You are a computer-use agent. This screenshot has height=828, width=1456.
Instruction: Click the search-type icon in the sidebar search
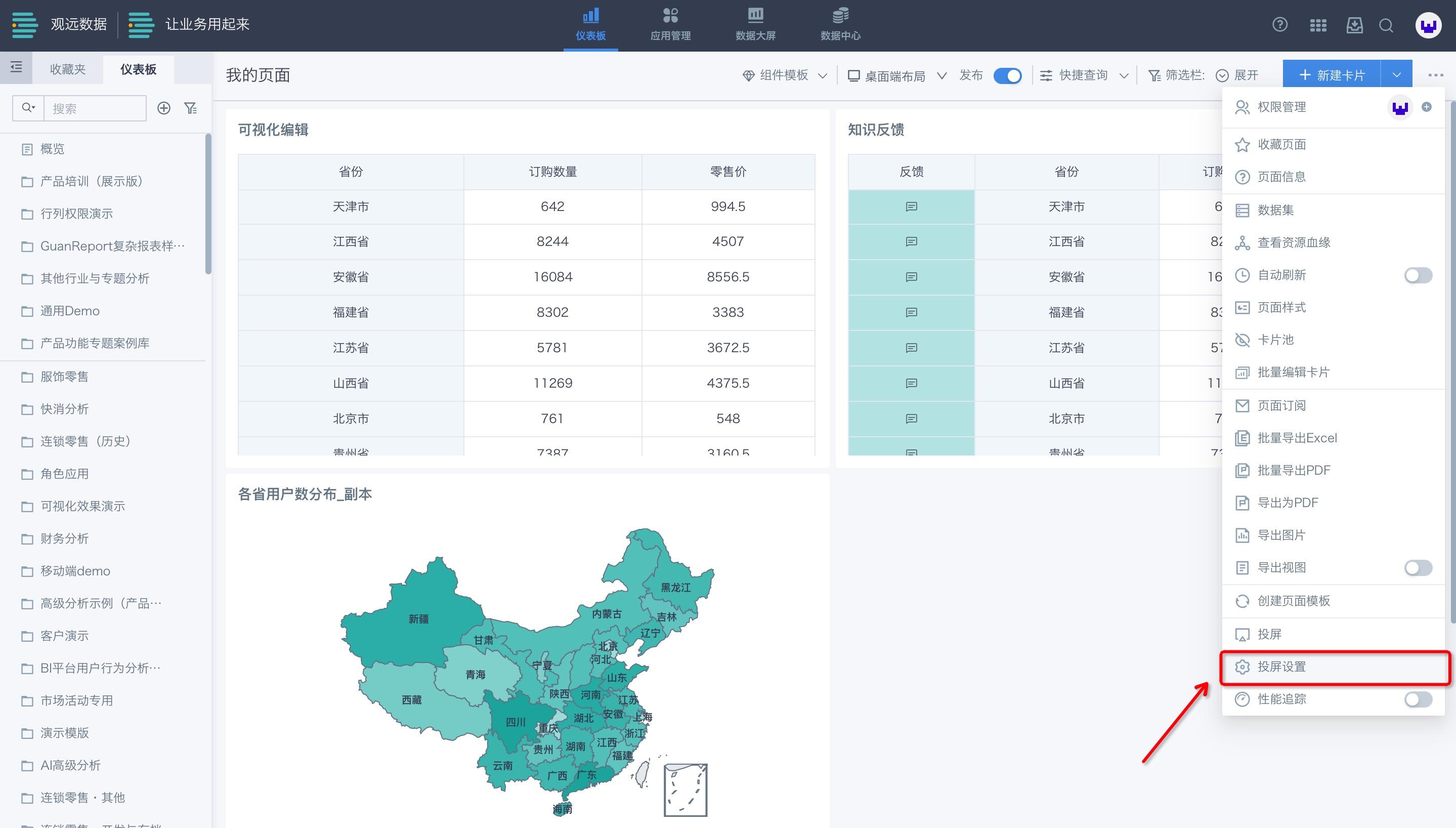click(28, 108)
